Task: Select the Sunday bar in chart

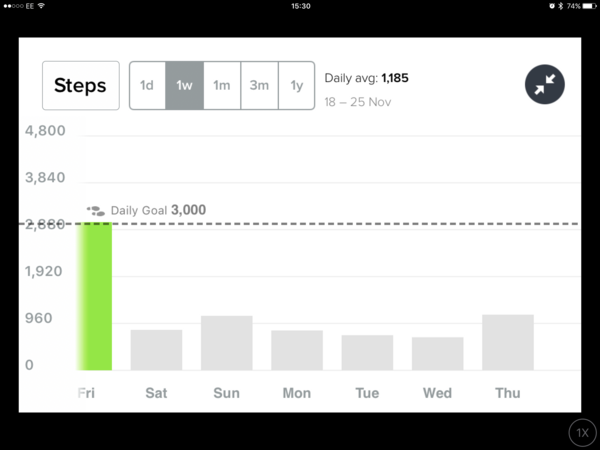Action: (226, 343)
